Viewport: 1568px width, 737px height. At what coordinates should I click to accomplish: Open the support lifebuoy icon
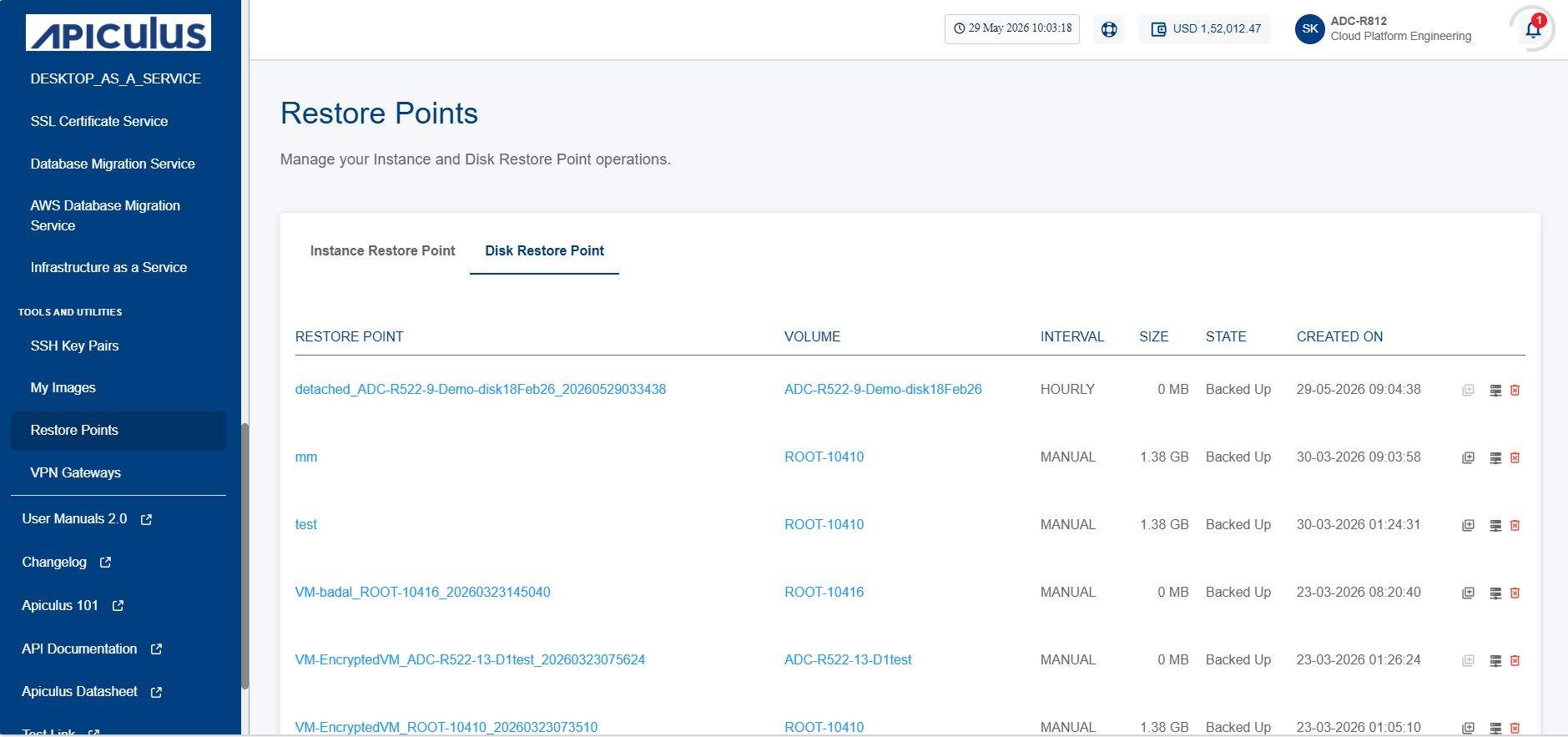click(x=1109, y=29)
